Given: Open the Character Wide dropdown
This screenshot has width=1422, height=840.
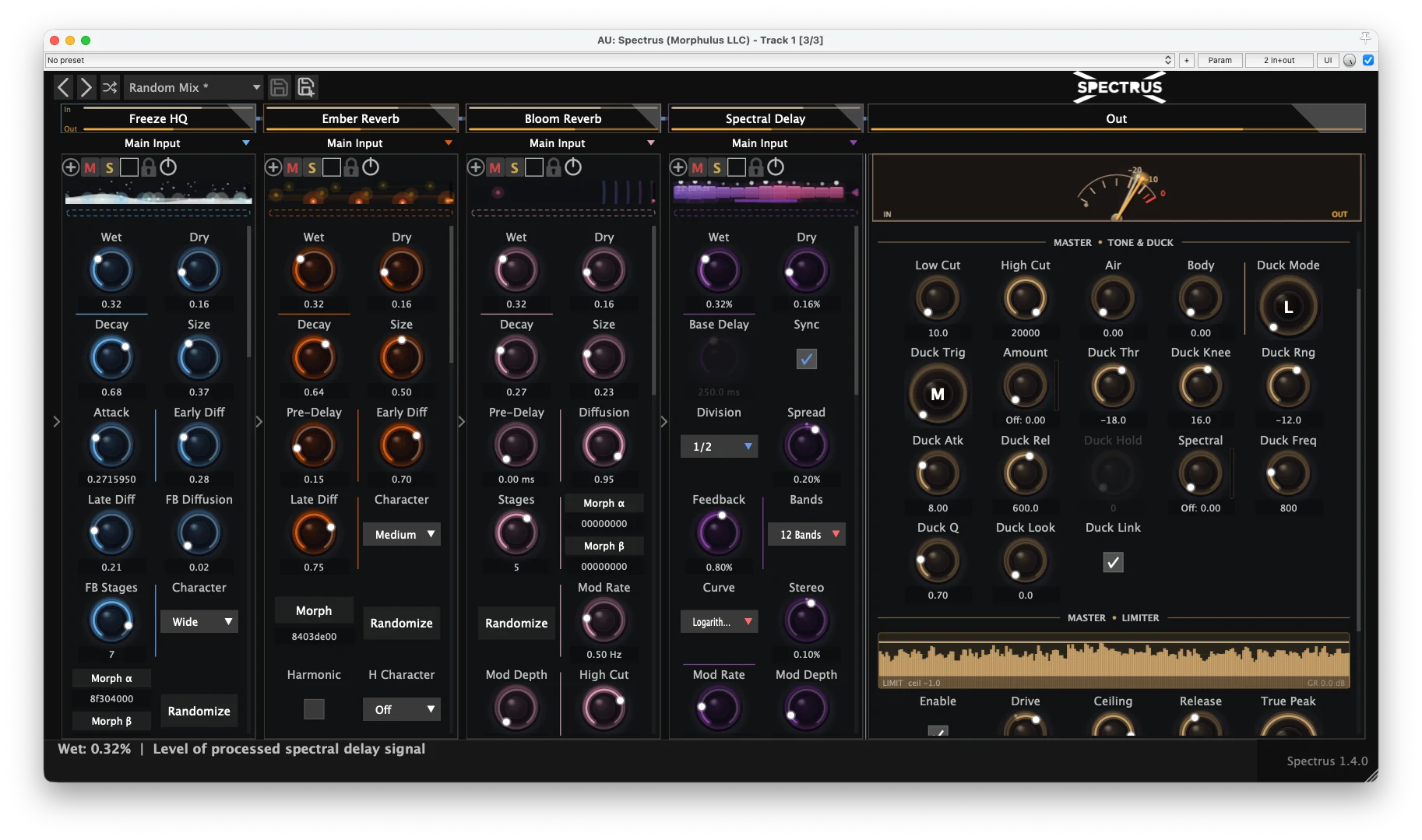Looking at the screenshot, I should (x=199, y=621).
